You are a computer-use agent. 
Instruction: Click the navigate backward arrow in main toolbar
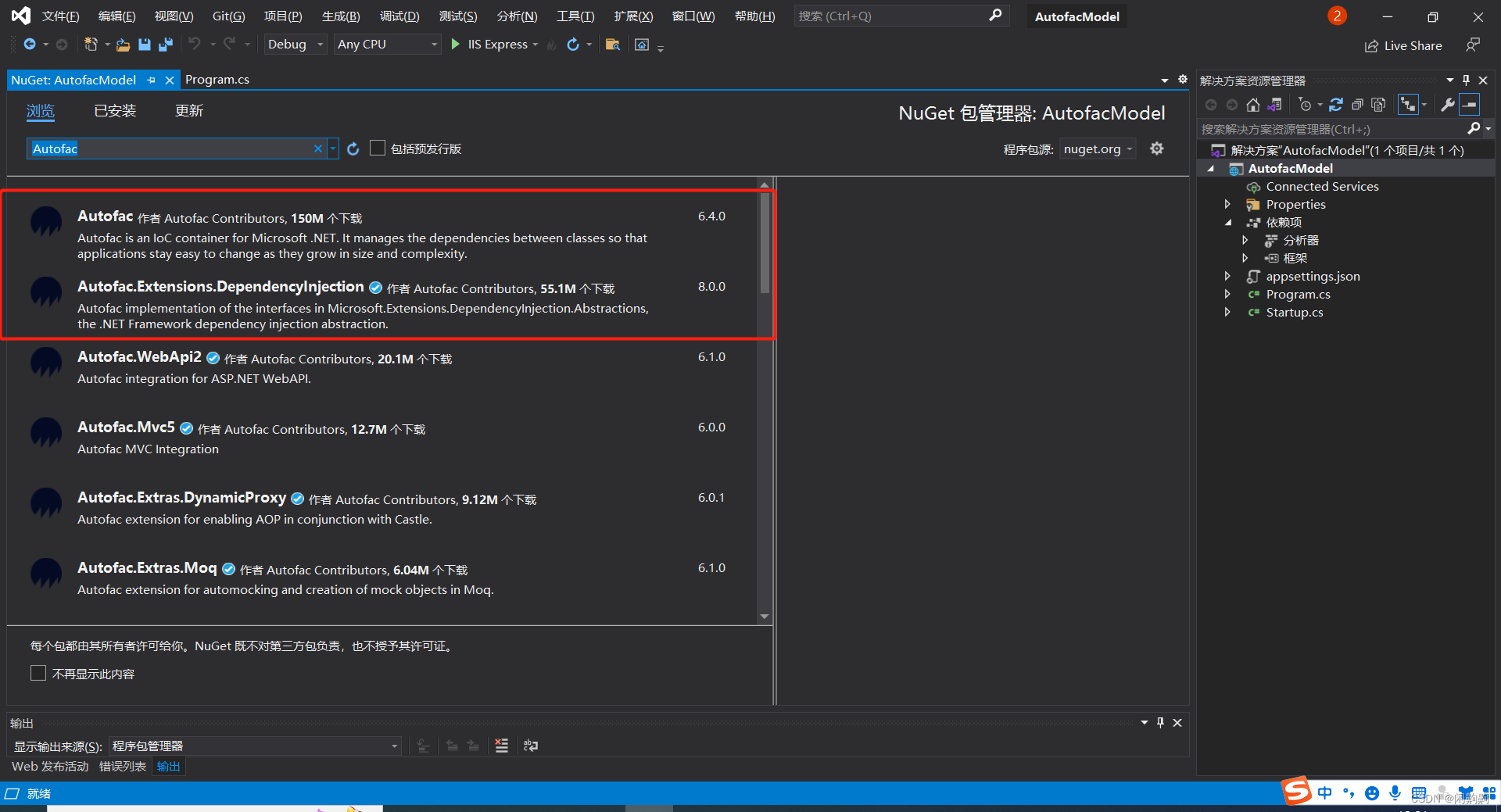pos(30,45)
